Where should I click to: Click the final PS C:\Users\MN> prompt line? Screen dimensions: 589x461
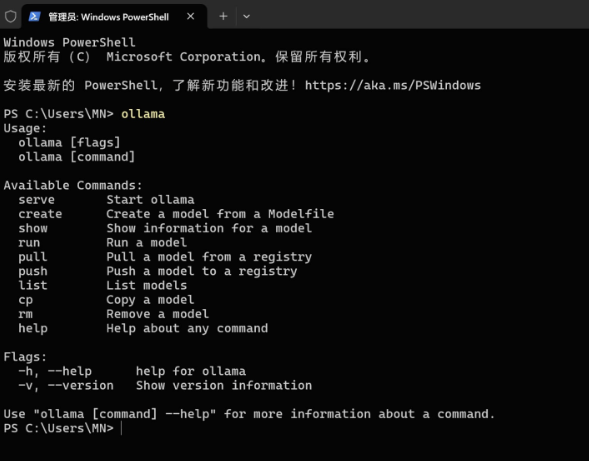click(x=59, y=428)
